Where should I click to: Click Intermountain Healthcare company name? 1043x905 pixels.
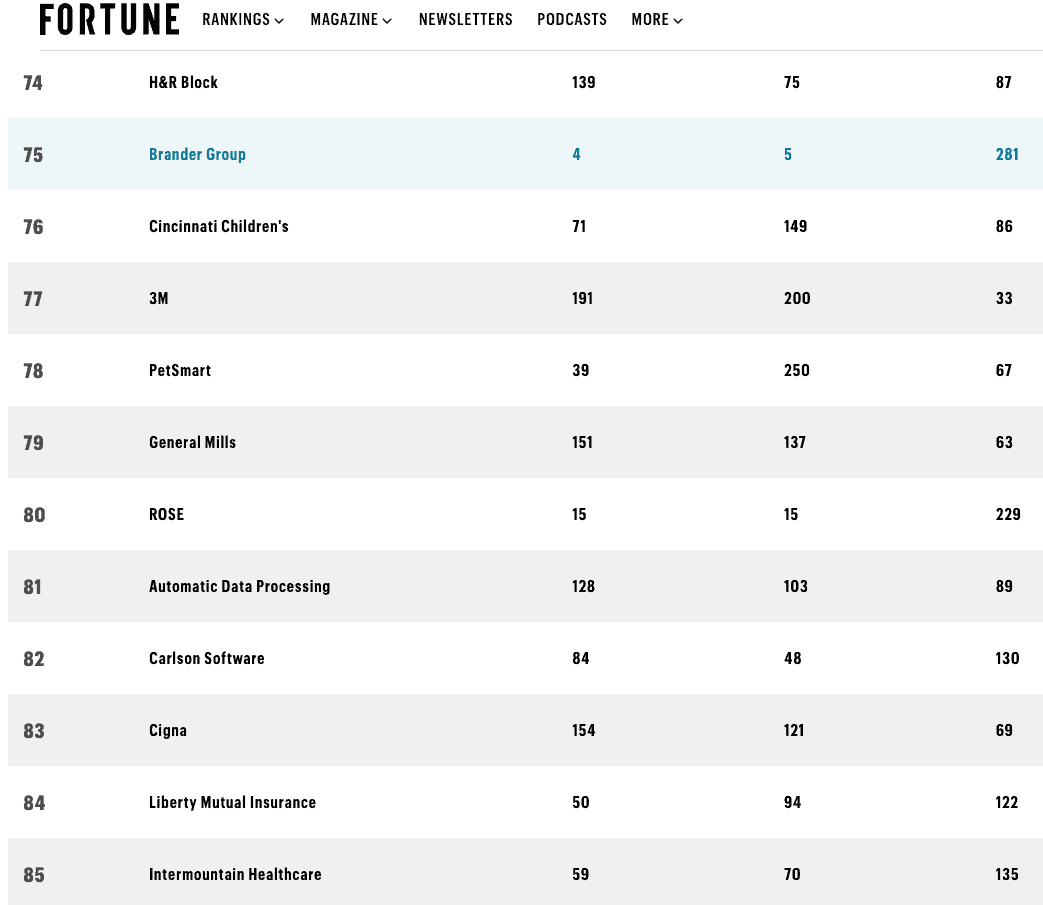(235, 874)
